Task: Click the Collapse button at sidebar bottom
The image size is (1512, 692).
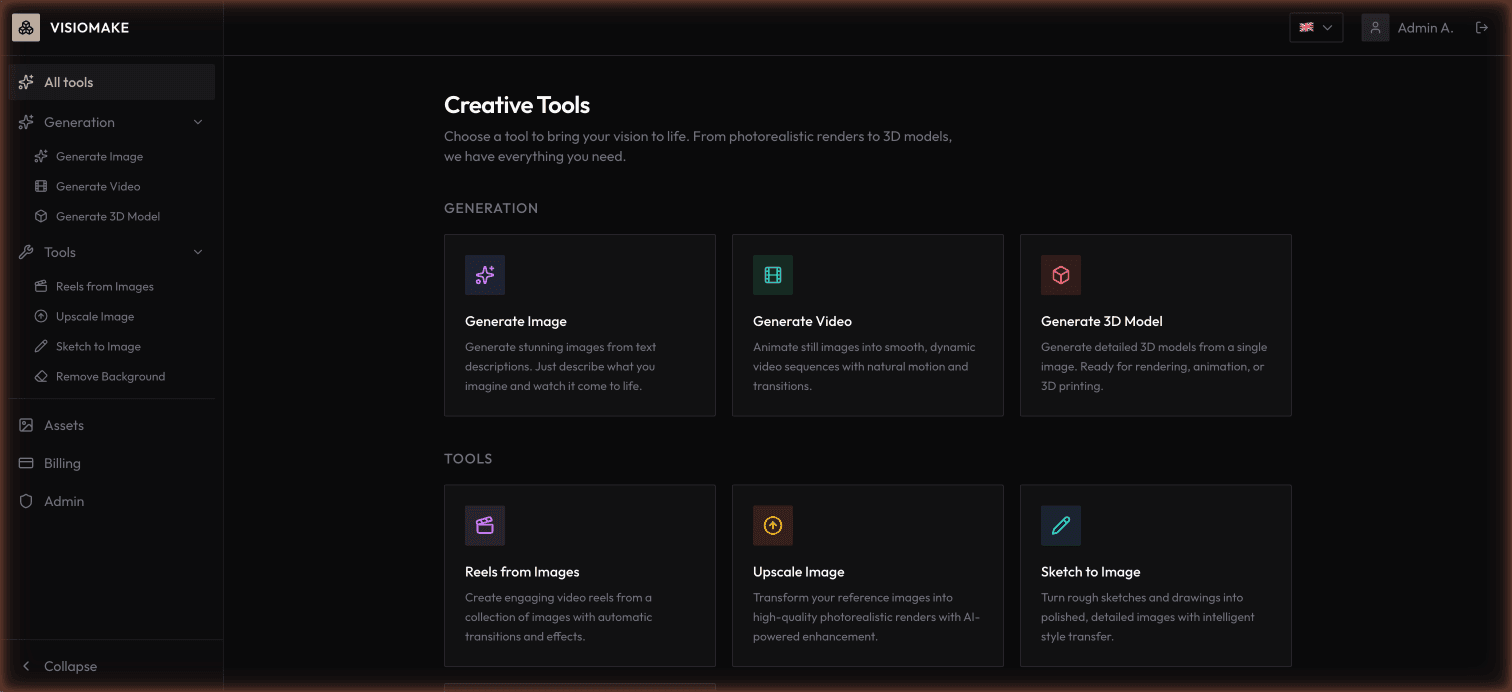Action: pos(61,665)
